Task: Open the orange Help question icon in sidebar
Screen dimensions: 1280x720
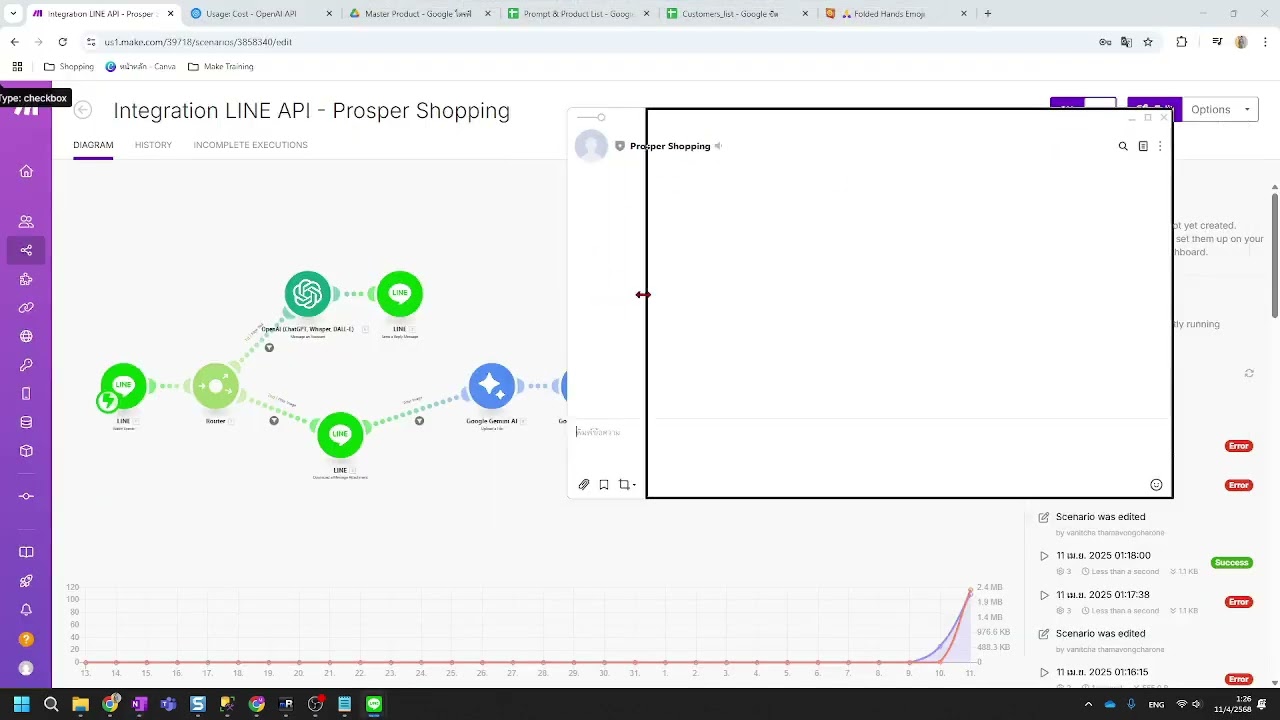Action: coord(26,639)
